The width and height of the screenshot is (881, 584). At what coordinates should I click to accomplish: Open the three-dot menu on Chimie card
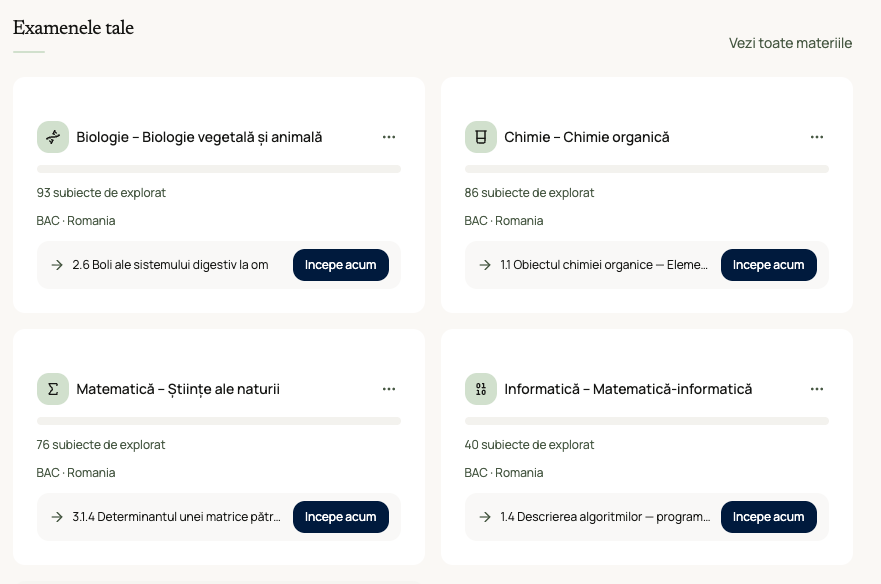[x=817, y=137]
